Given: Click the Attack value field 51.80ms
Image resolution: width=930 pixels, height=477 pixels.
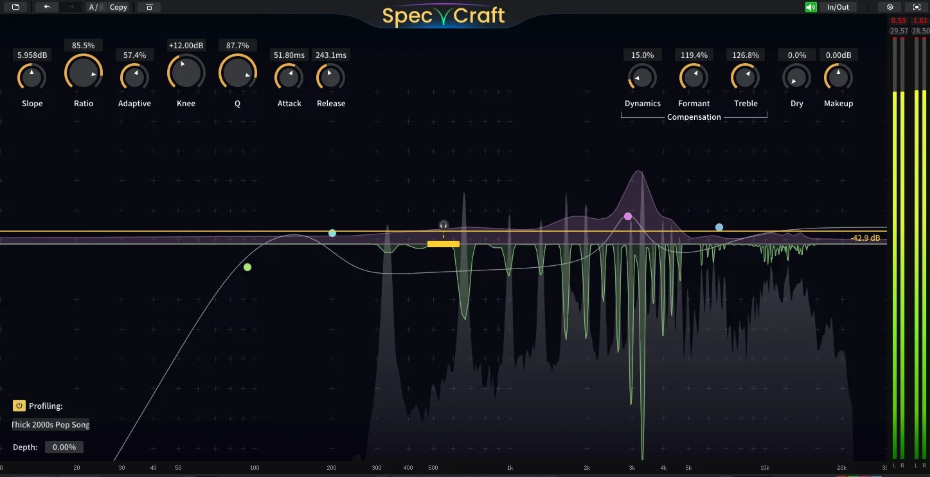Looking at the screenshot, I should [289, 55].
